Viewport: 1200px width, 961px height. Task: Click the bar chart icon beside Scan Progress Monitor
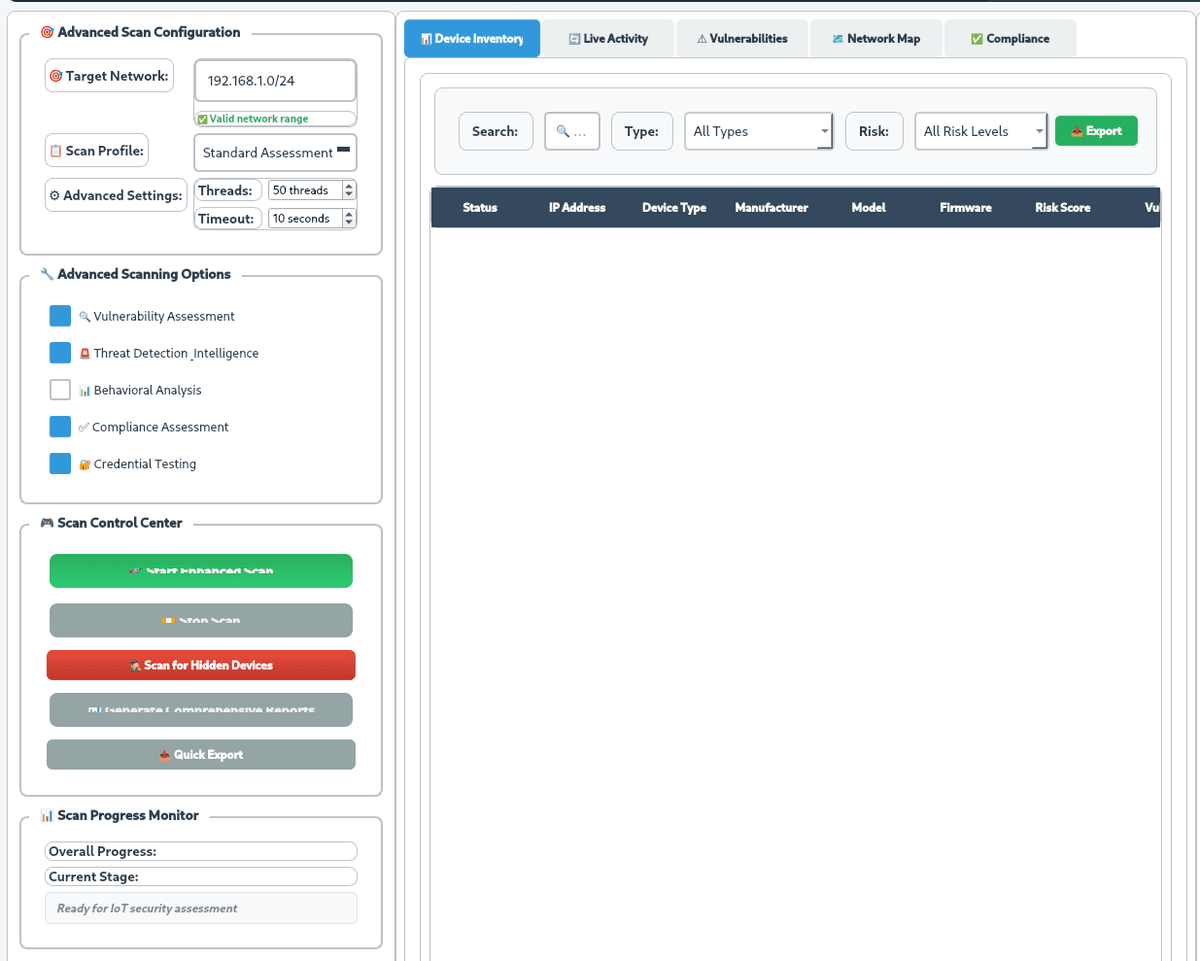(46, 815)
